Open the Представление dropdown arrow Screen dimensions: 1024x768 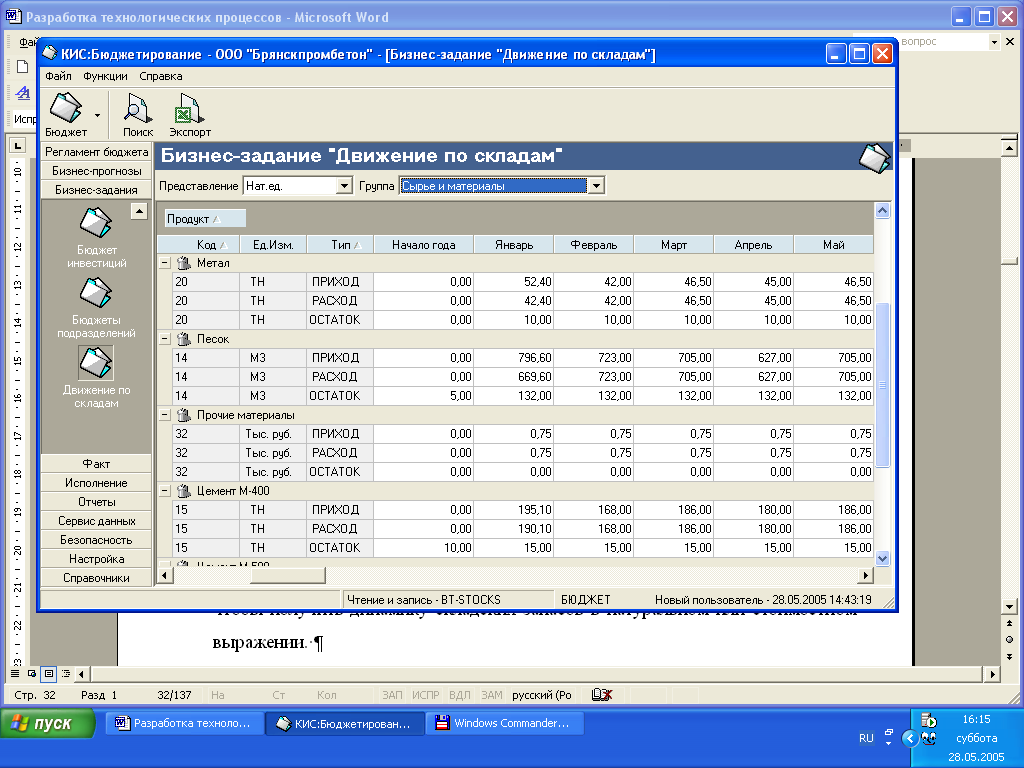(x=344, y=186)
